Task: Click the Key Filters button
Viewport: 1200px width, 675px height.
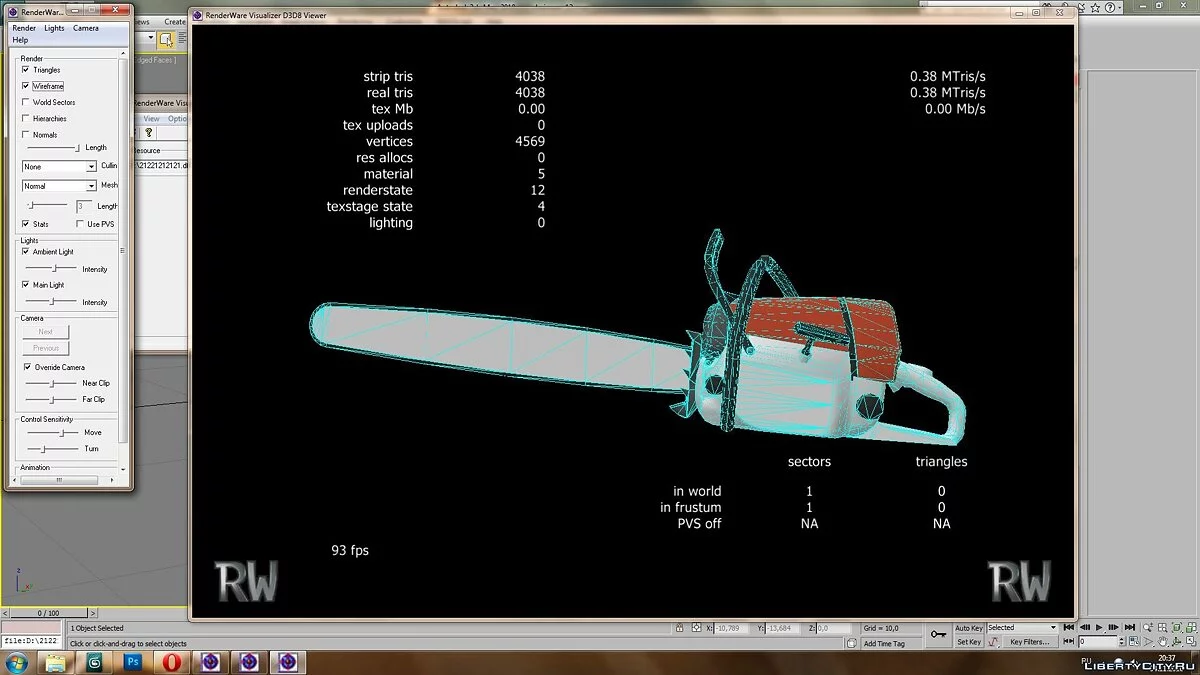Action: point(1029,642)
